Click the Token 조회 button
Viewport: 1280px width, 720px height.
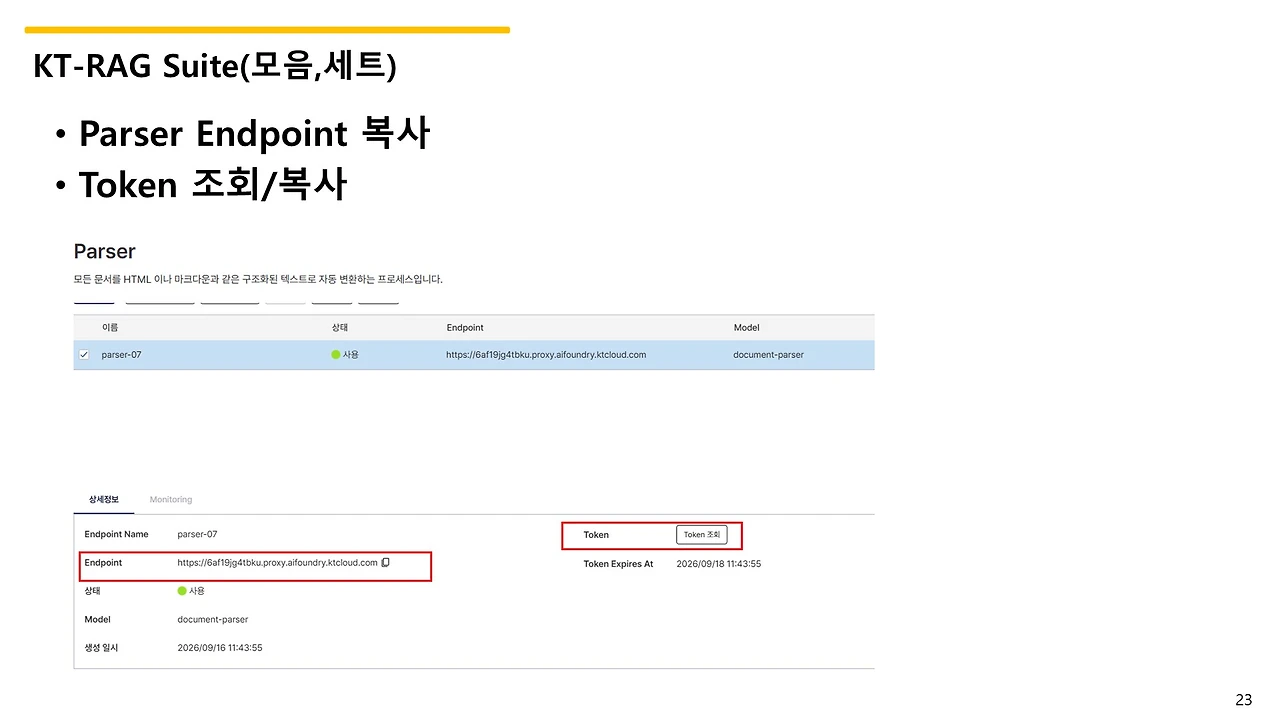[x=702, y=535]
